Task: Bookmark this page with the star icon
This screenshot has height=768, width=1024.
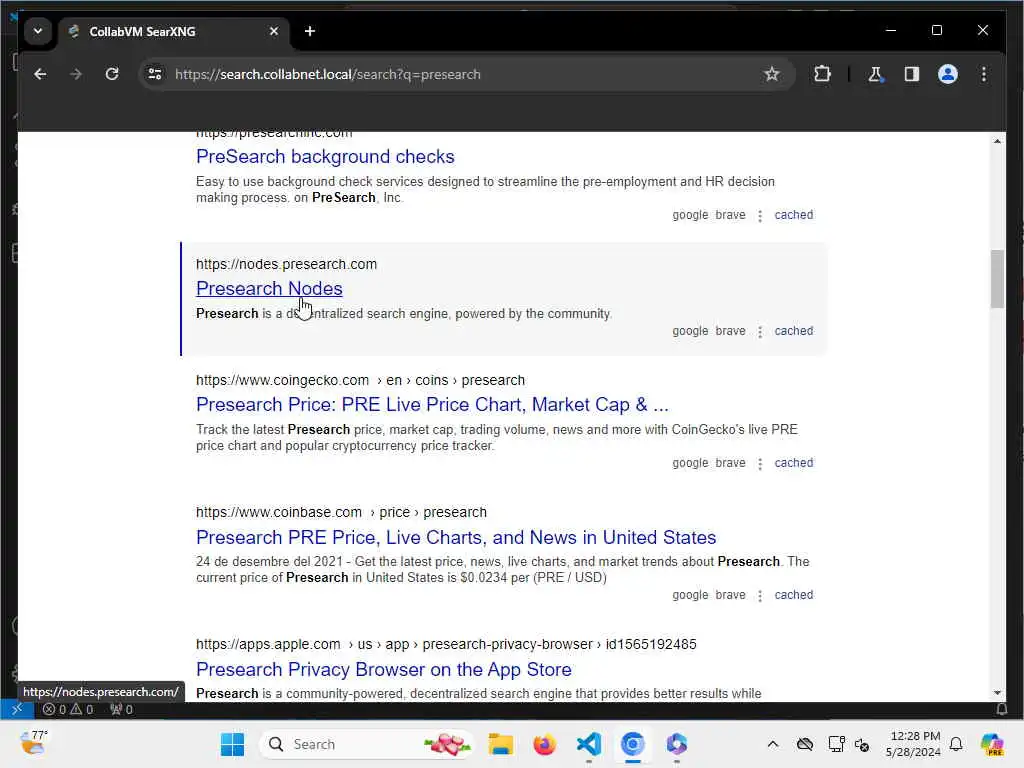Action: coord(771,74)
